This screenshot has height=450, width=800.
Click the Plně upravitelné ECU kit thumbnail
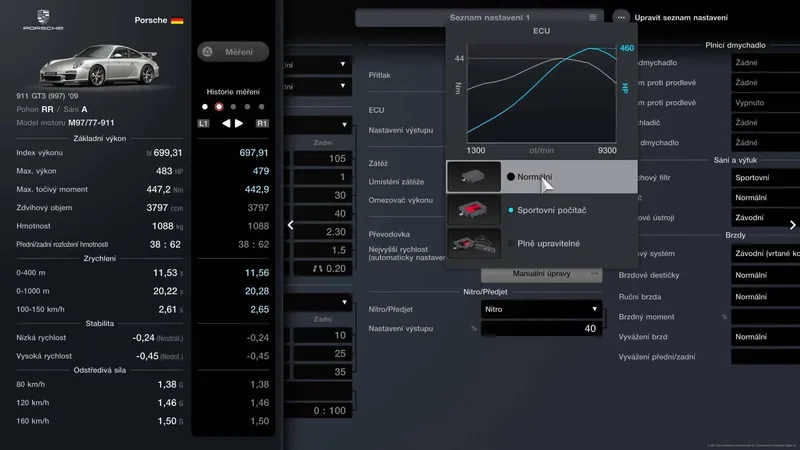[x=473, y=243]
